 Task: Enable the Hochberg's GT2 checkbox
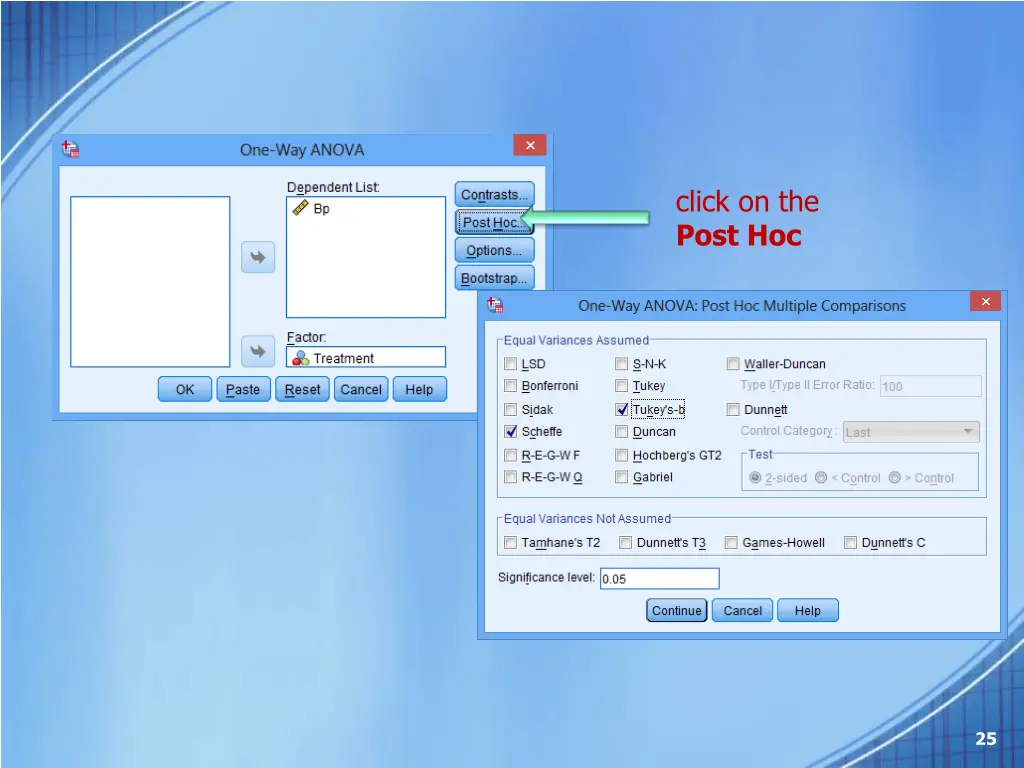pyautogui.click(x=622, y=455)
